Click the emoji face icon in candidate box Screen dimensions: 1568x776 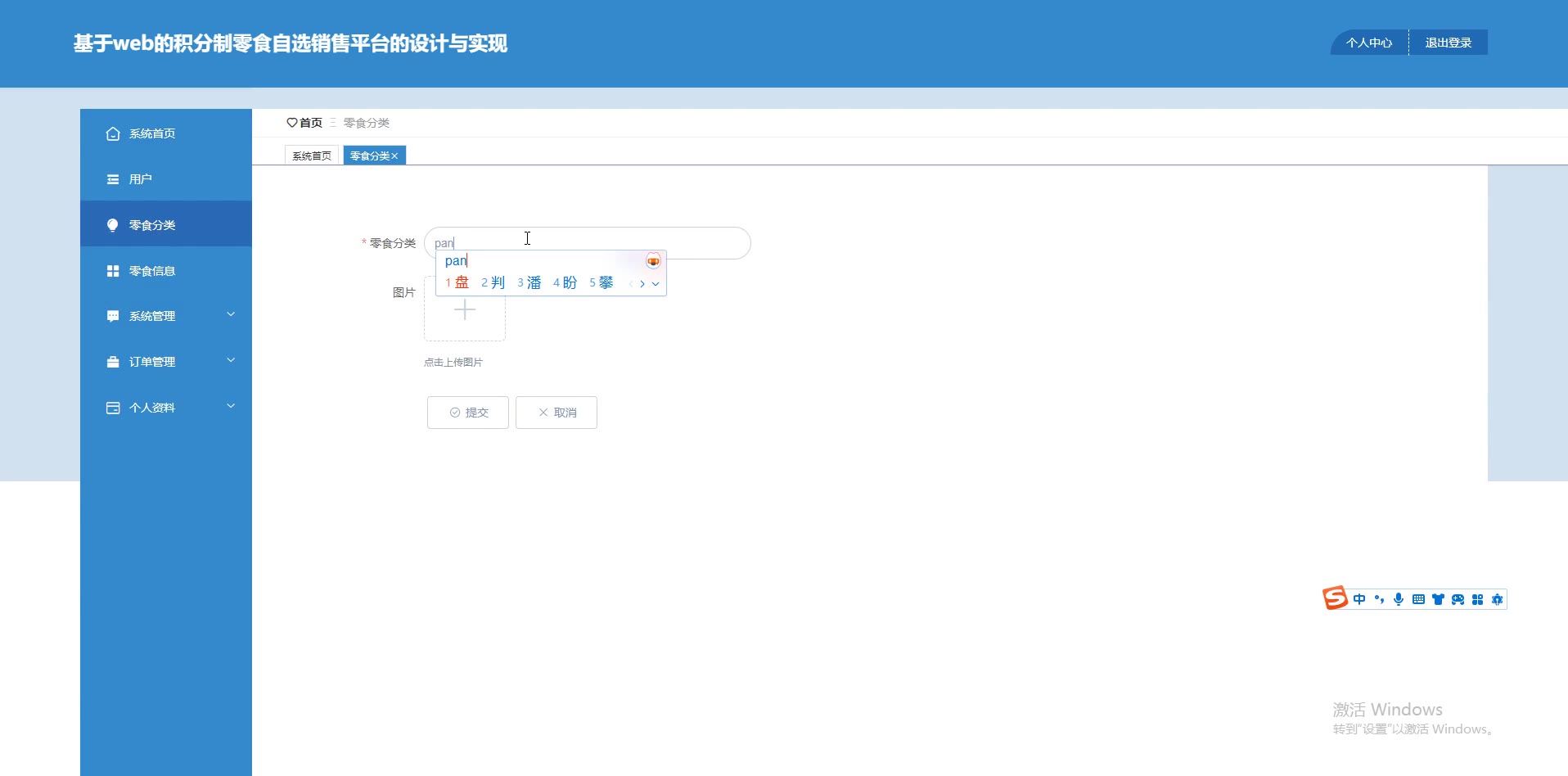click(x=653, y=261)
